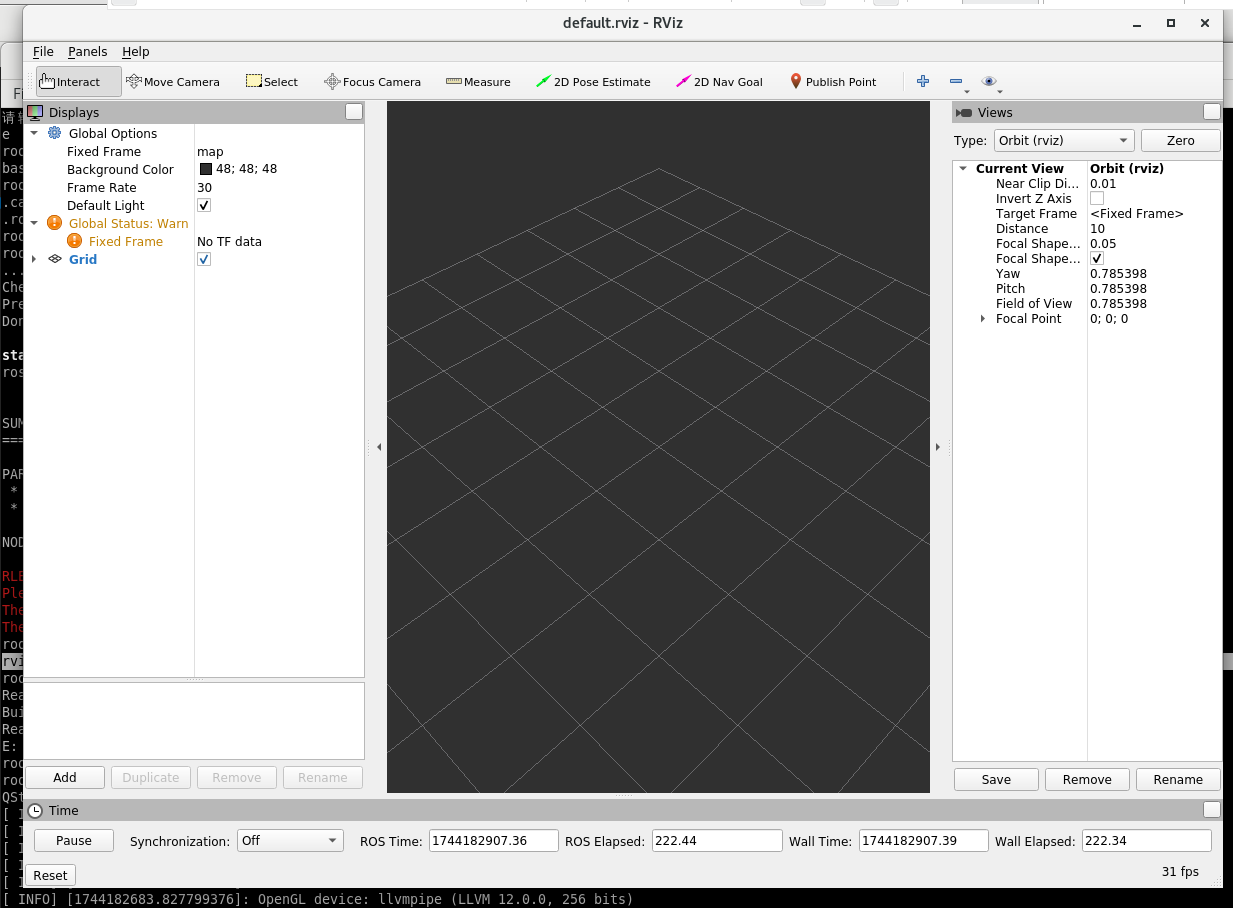Select the Measure tool

(478, 82)
